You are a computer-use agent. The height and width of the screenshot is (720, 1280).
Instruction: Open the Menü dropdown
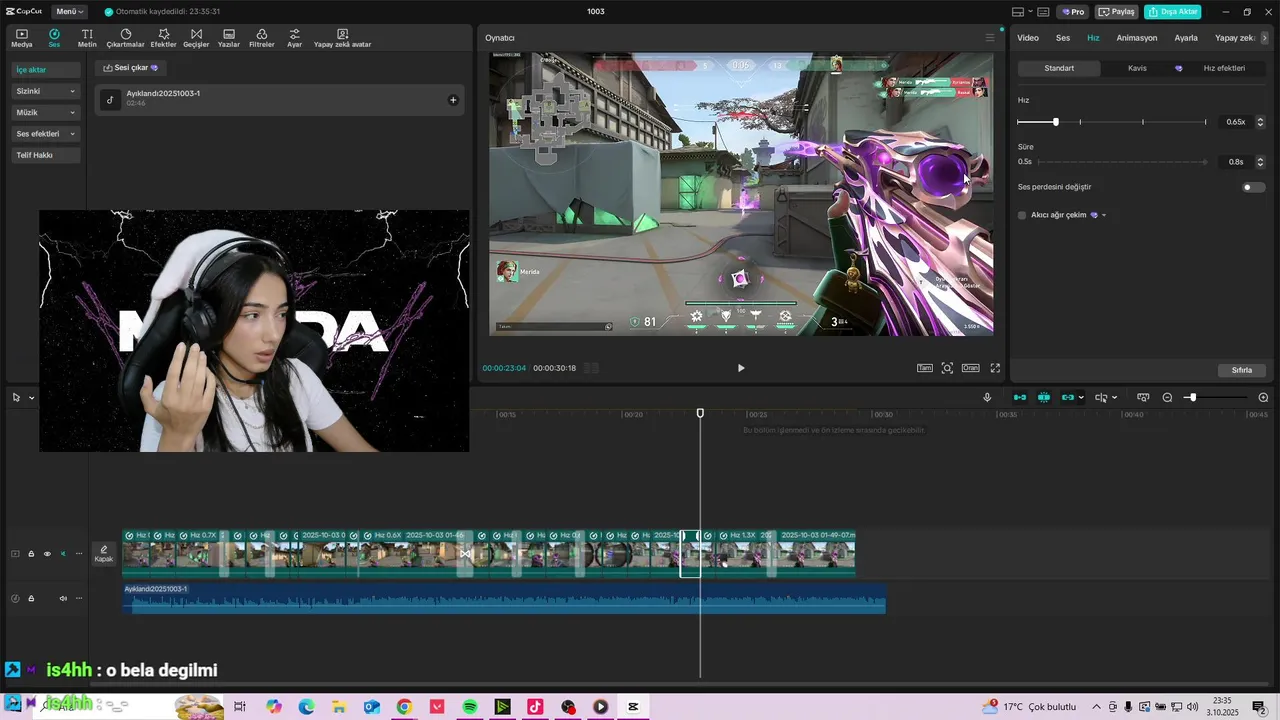pyautogui.click(x=70, y=12)
